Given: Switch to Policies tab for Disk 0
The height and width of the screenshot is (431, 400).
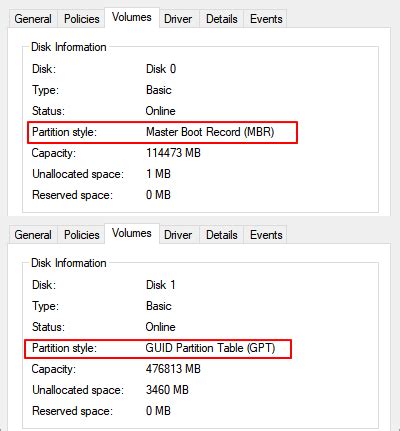Looking at the screenshot, I should (x=82, y=19).
